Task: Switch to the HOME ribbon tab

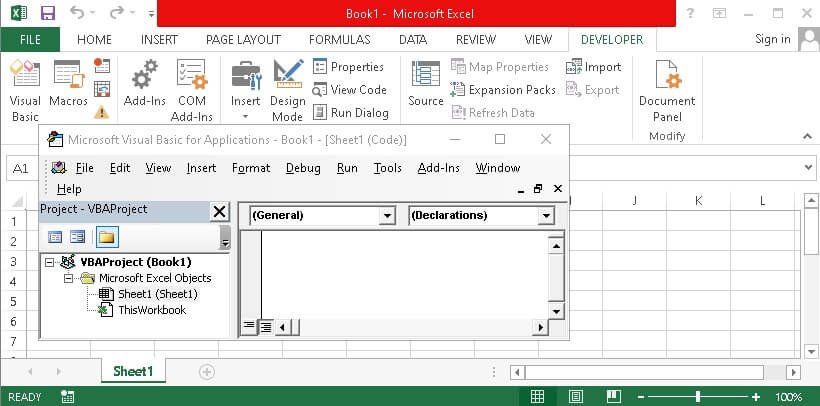Action: click(x=94, y=39)
